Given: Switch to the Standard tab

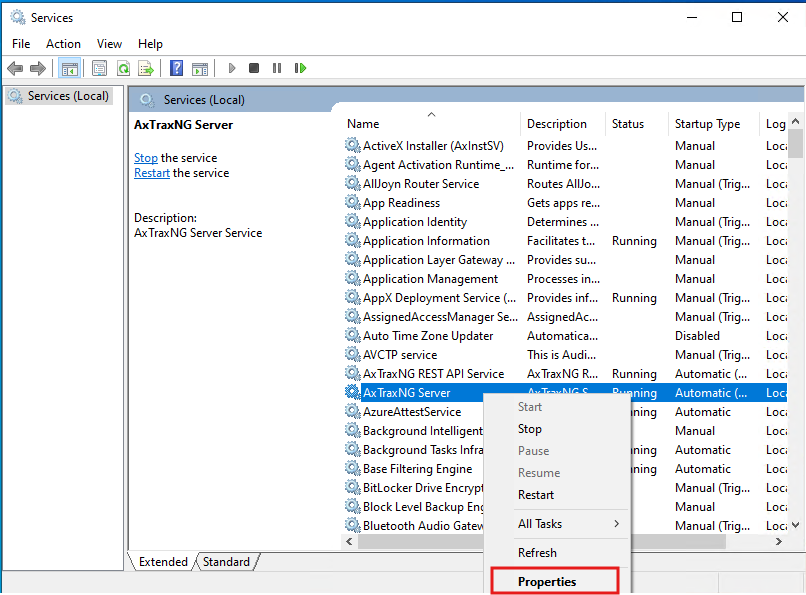Looking at the screenshot, I should (x=226, y=562).
